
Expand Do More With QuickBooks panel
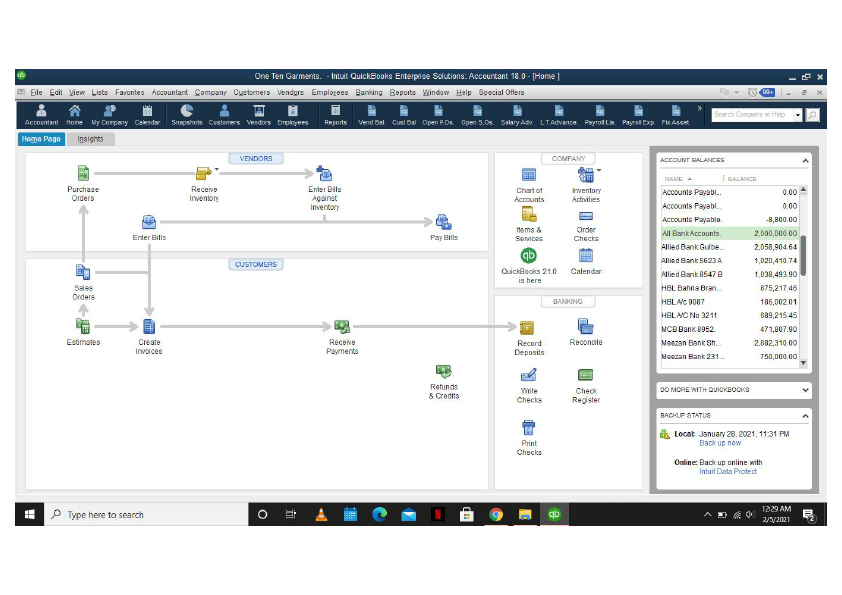pyautogui.click(x=805, y=390)
